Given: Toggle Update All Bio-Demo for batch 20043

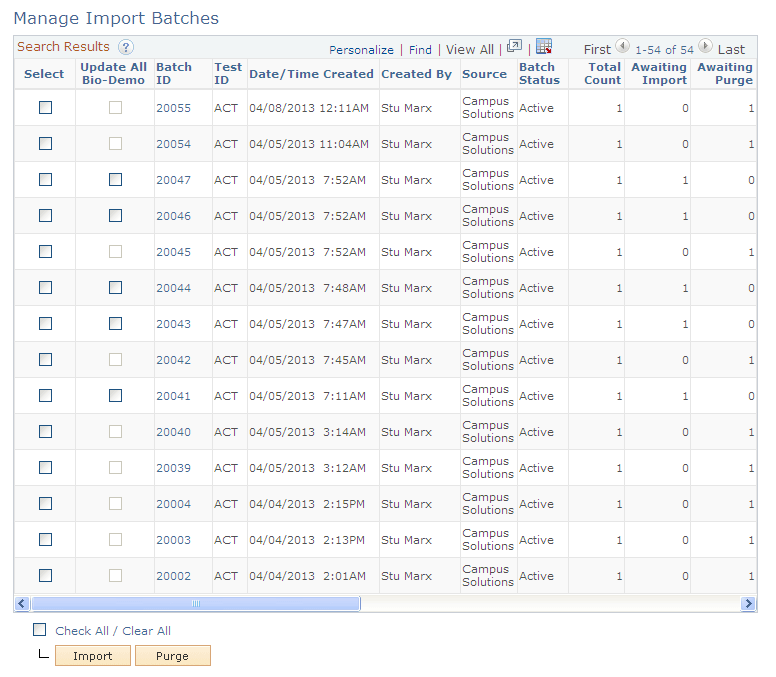Looking at the screenshot, I should pos(115,324).
